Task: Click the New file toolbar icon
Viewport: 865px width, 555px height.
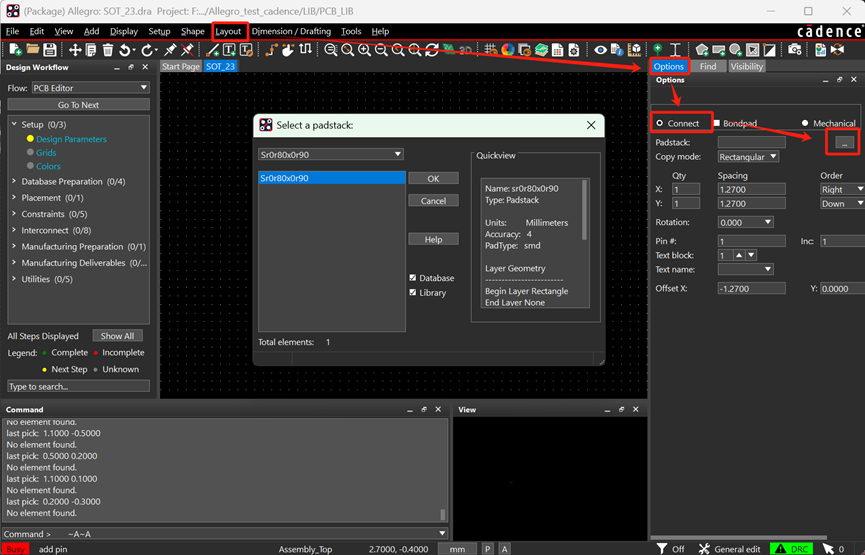Action: point(16,50)
